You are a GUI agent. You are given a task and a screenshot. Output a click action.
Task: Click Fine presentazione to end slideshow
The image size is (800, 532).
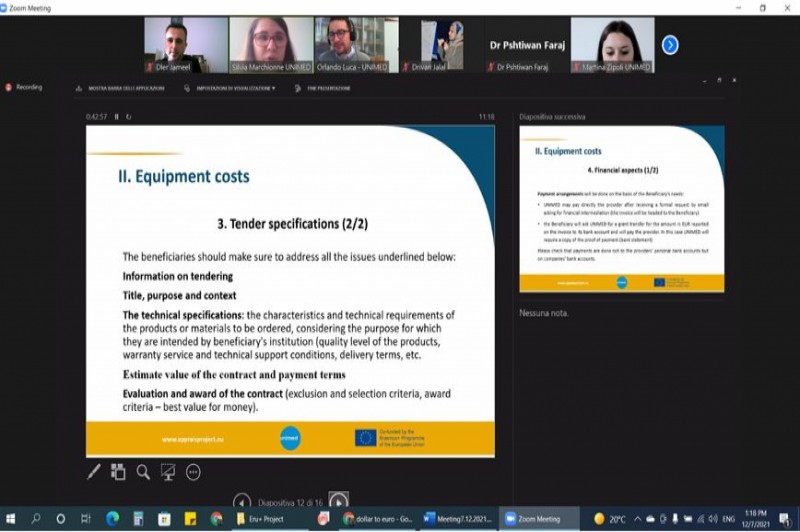click(x=326, y=88)
